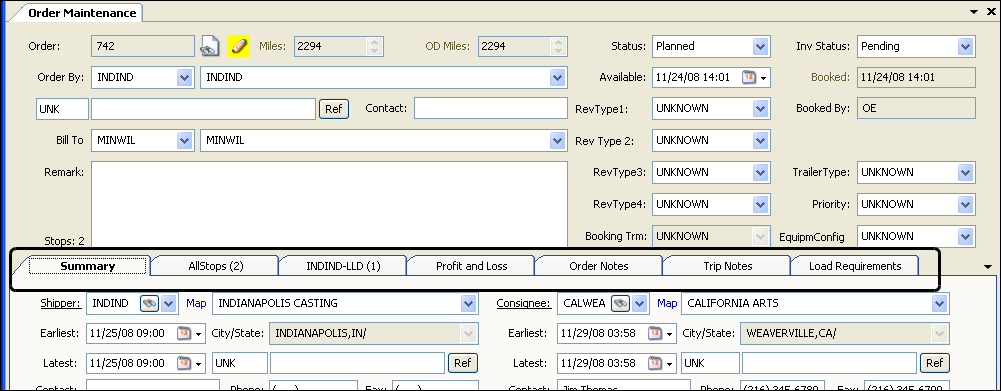
Task: Switch to the AllStops (2) tab
Action: coord(216,266)
